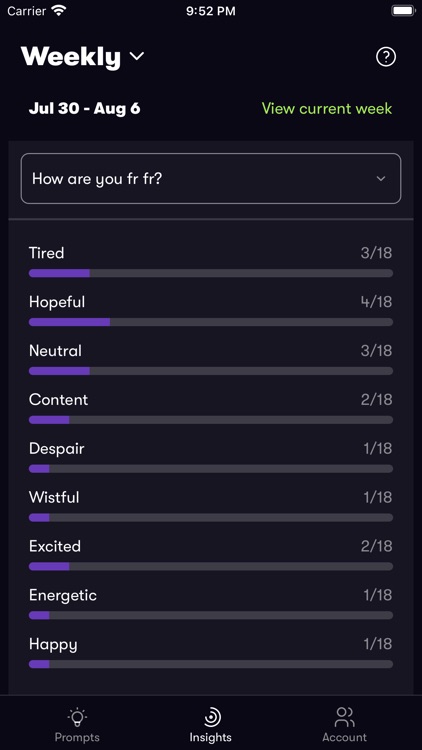Open help via question mark icon
Viewport: 422px width, 750px height.
coord(386,57)
